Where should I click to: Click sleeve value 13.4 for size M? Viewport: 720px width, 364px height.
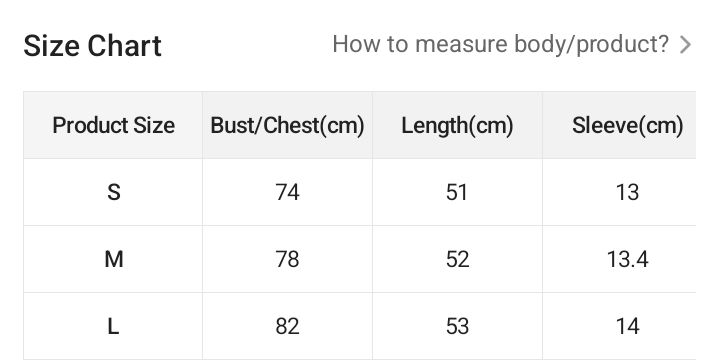[x=627, y=259]
